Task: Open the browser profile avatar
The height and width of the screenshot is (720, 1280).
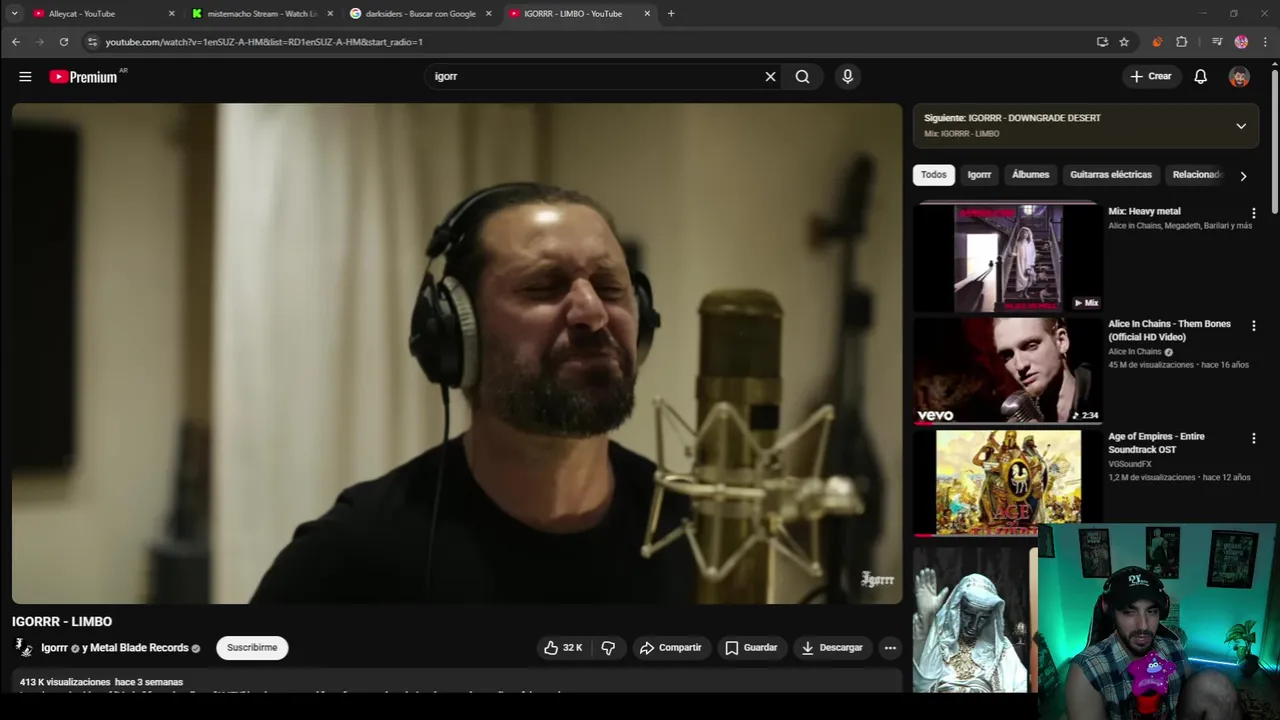Action: tap(1241, 42)
